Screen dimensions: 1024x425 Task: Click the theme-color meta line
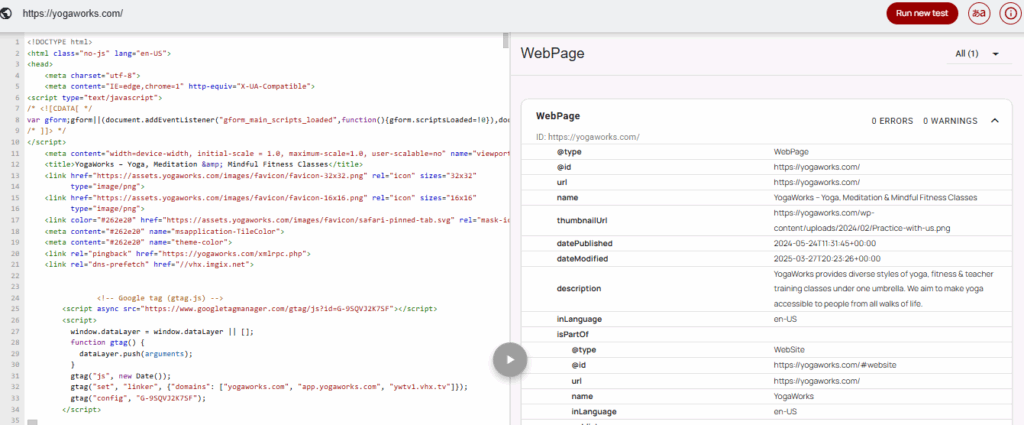138,242
